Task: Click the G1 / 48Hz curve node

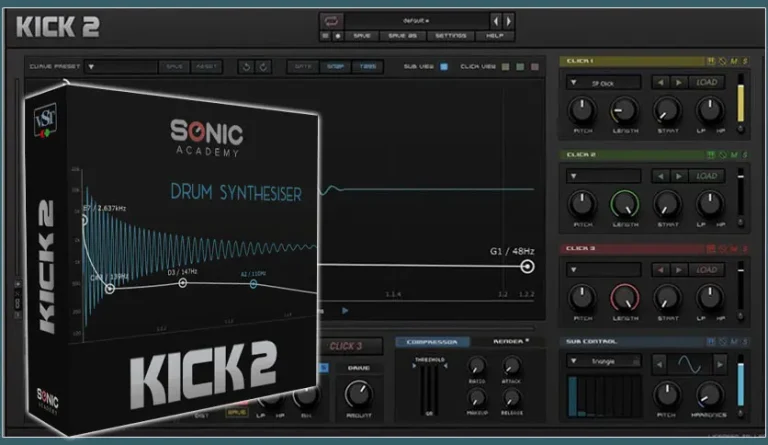Action: 527,266
